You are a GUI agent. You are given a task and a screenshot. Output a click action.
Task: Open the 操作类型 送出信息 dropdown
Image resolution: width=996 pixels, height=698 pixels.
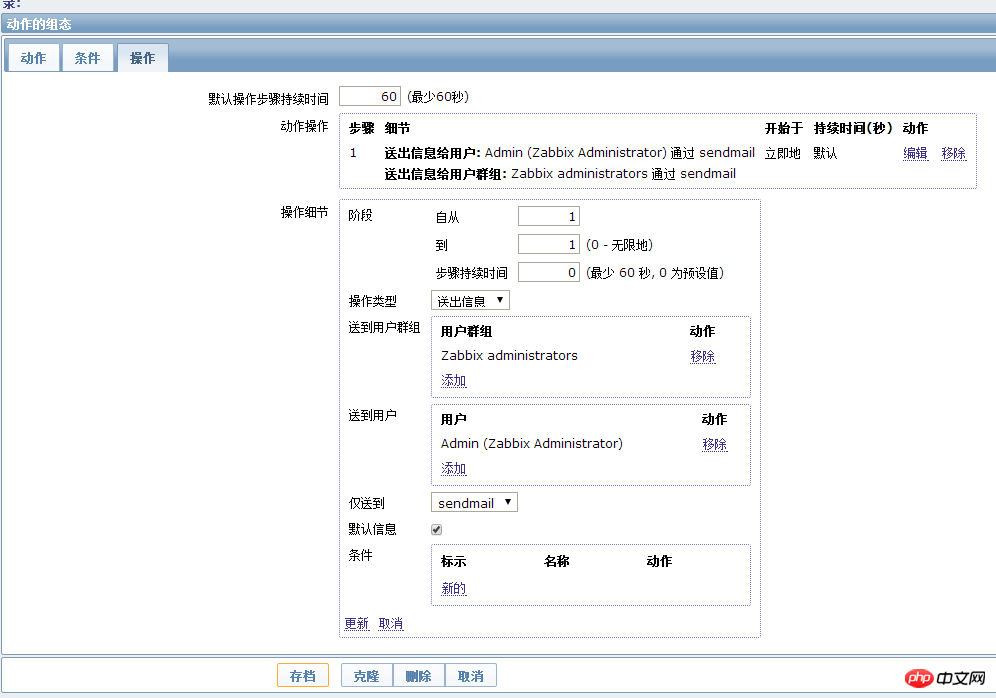[x=470, y=300]
